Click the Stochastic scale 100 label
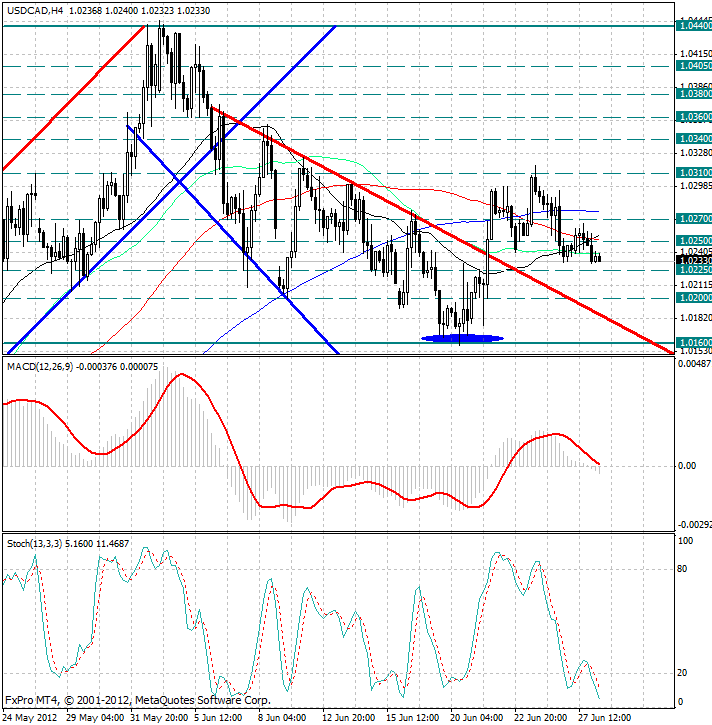Image resolution: width=712 pixels, height=725 pixels. 685,541
